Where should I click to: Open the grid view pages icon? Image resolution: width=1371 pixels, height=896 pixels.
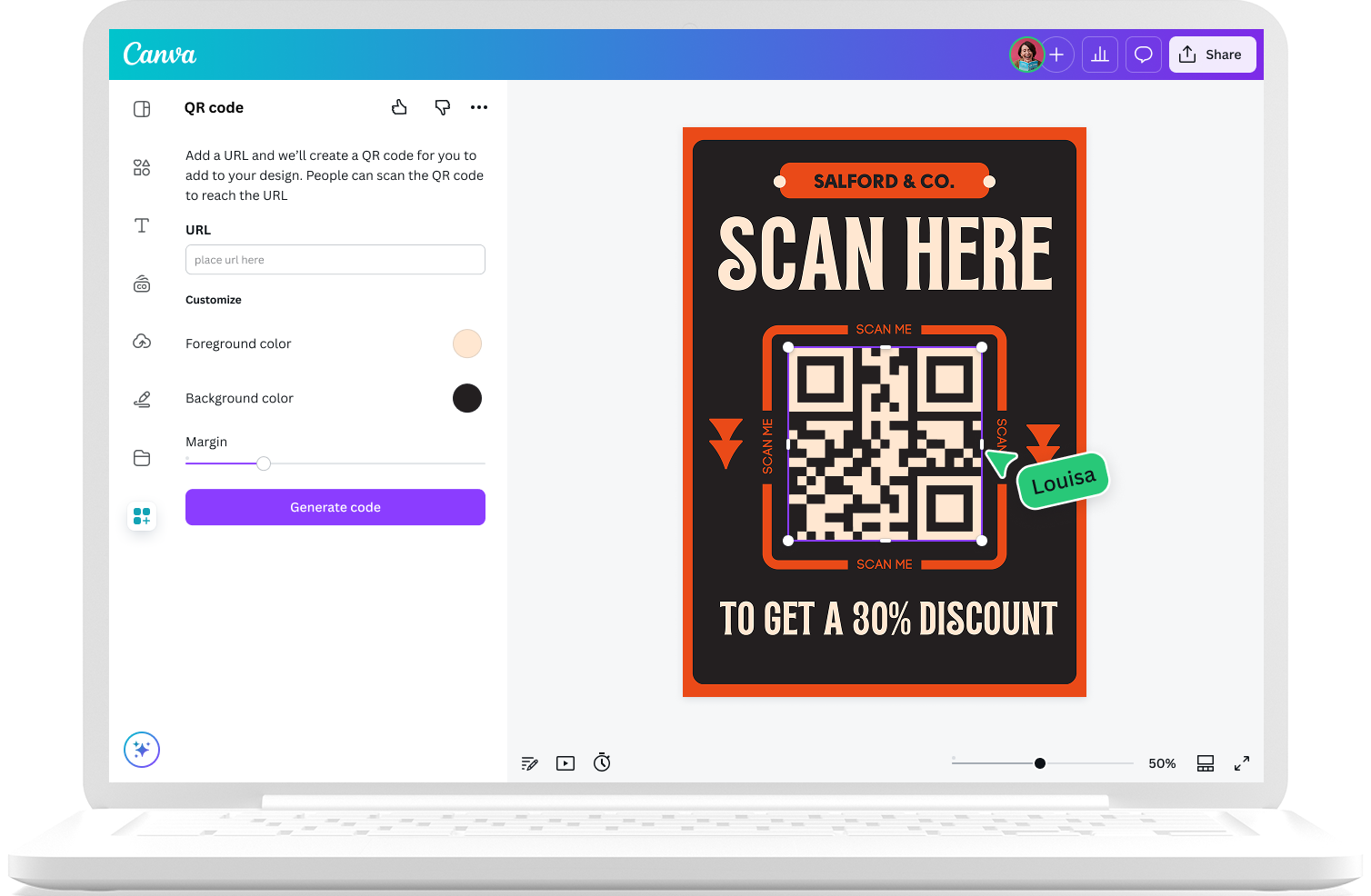tap(1206, 763)
